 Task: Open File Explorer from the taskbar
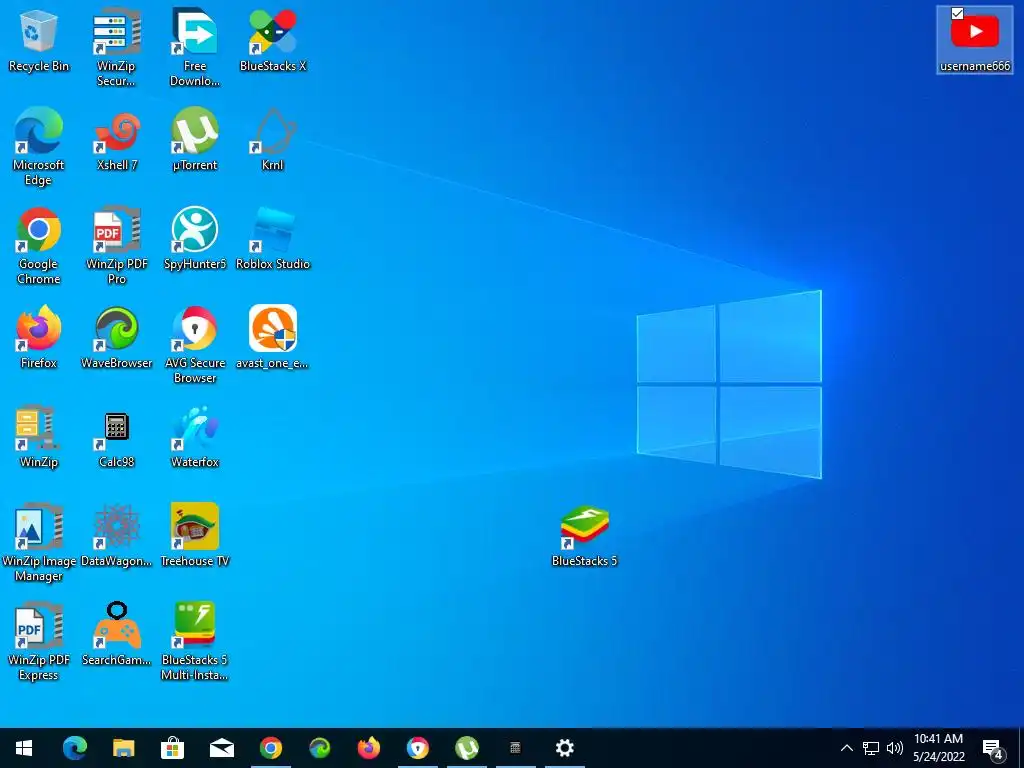(x=123, y=748)
